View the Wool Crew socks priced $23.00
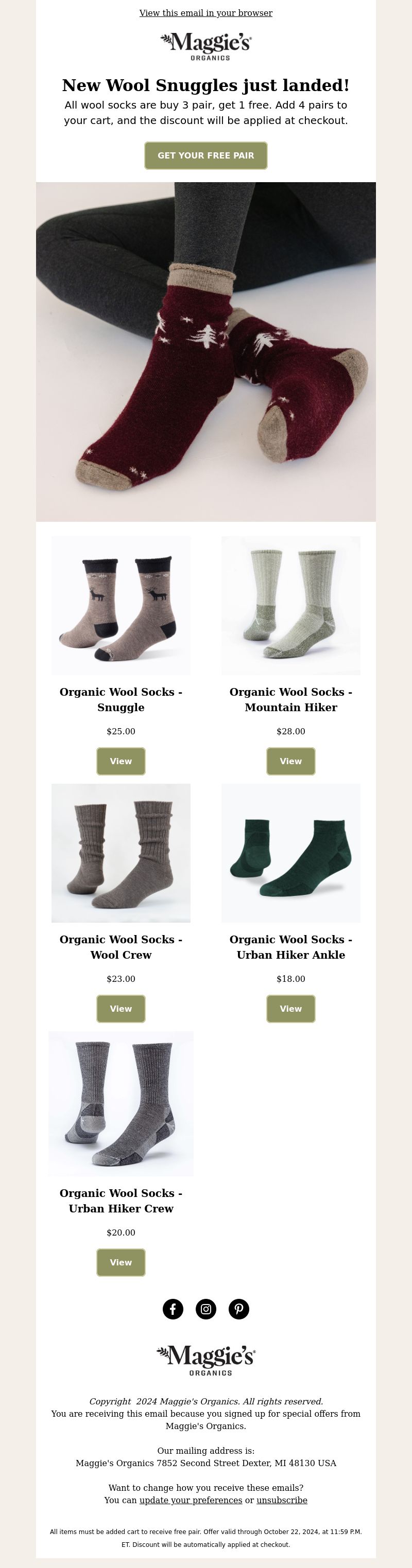The width and height of the screenshot is (412, 1568). pyautogui.click(x=121, y=1009)
